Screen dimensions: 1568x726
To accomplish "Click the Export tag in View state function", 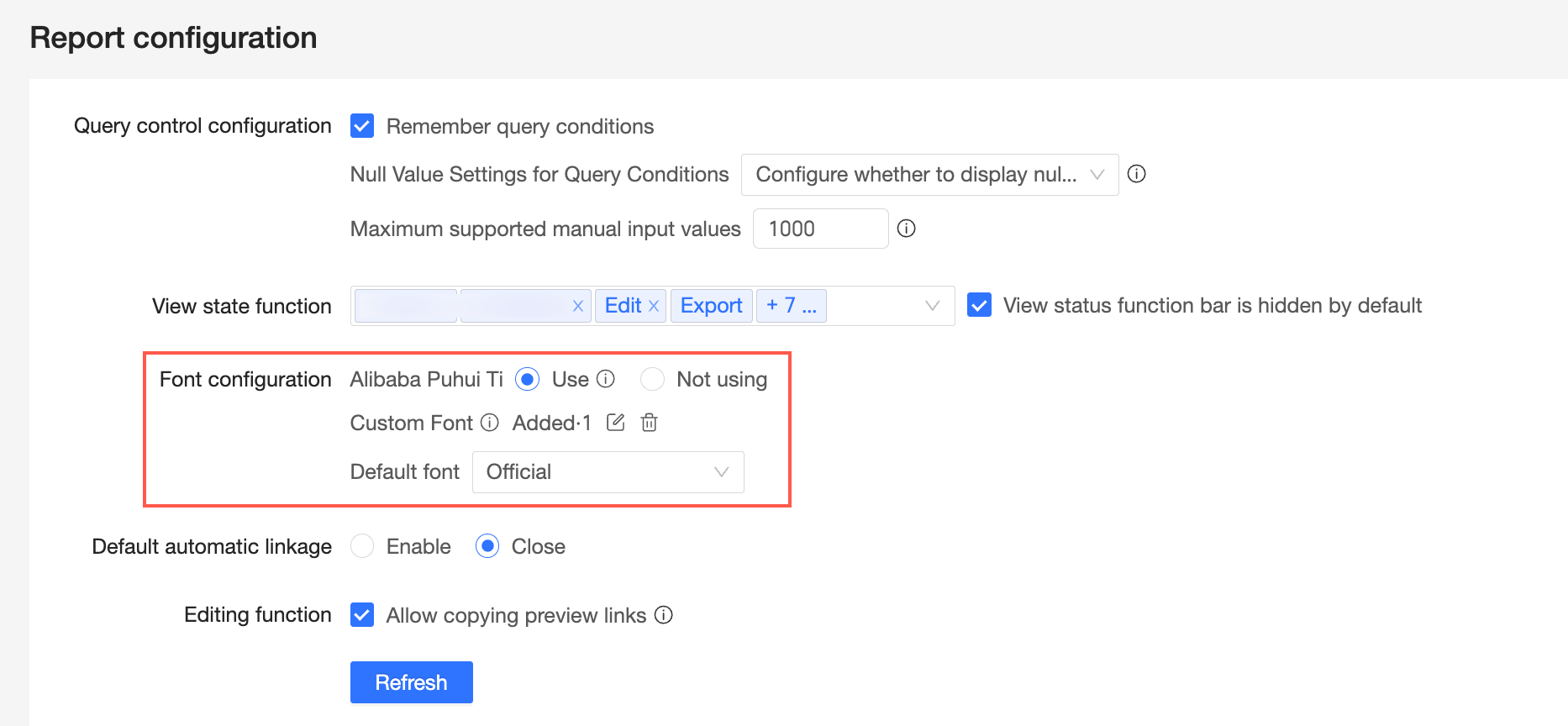I will pyautogui.click(x=711, y=306).
